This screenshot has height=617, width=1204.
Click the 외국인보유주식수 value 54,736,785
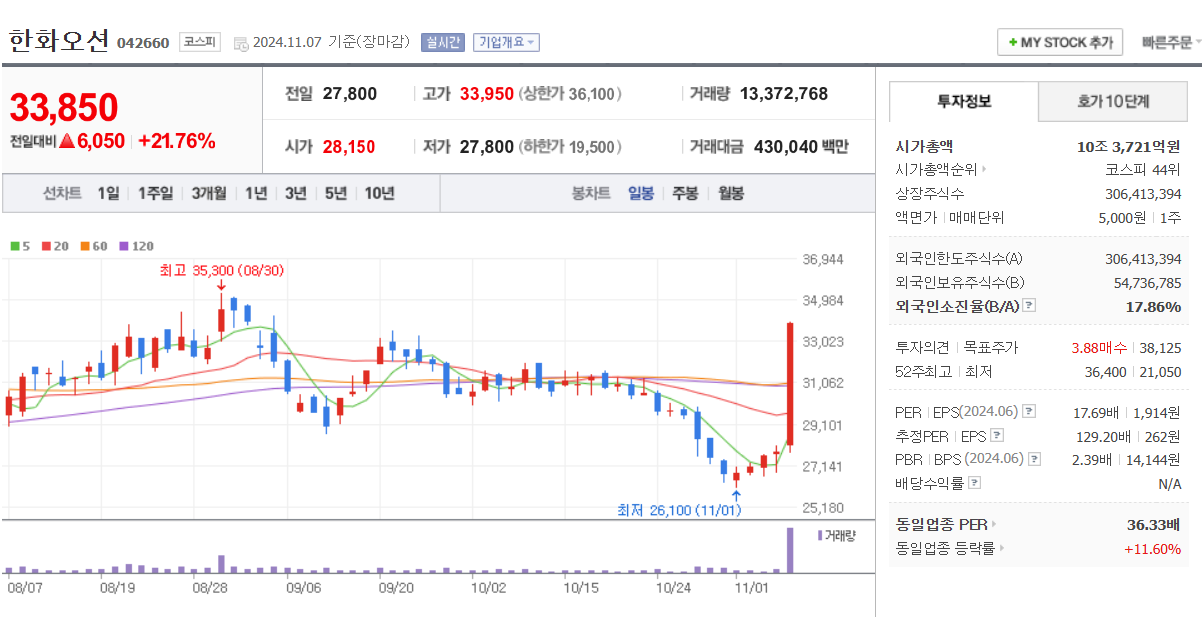1148,283
